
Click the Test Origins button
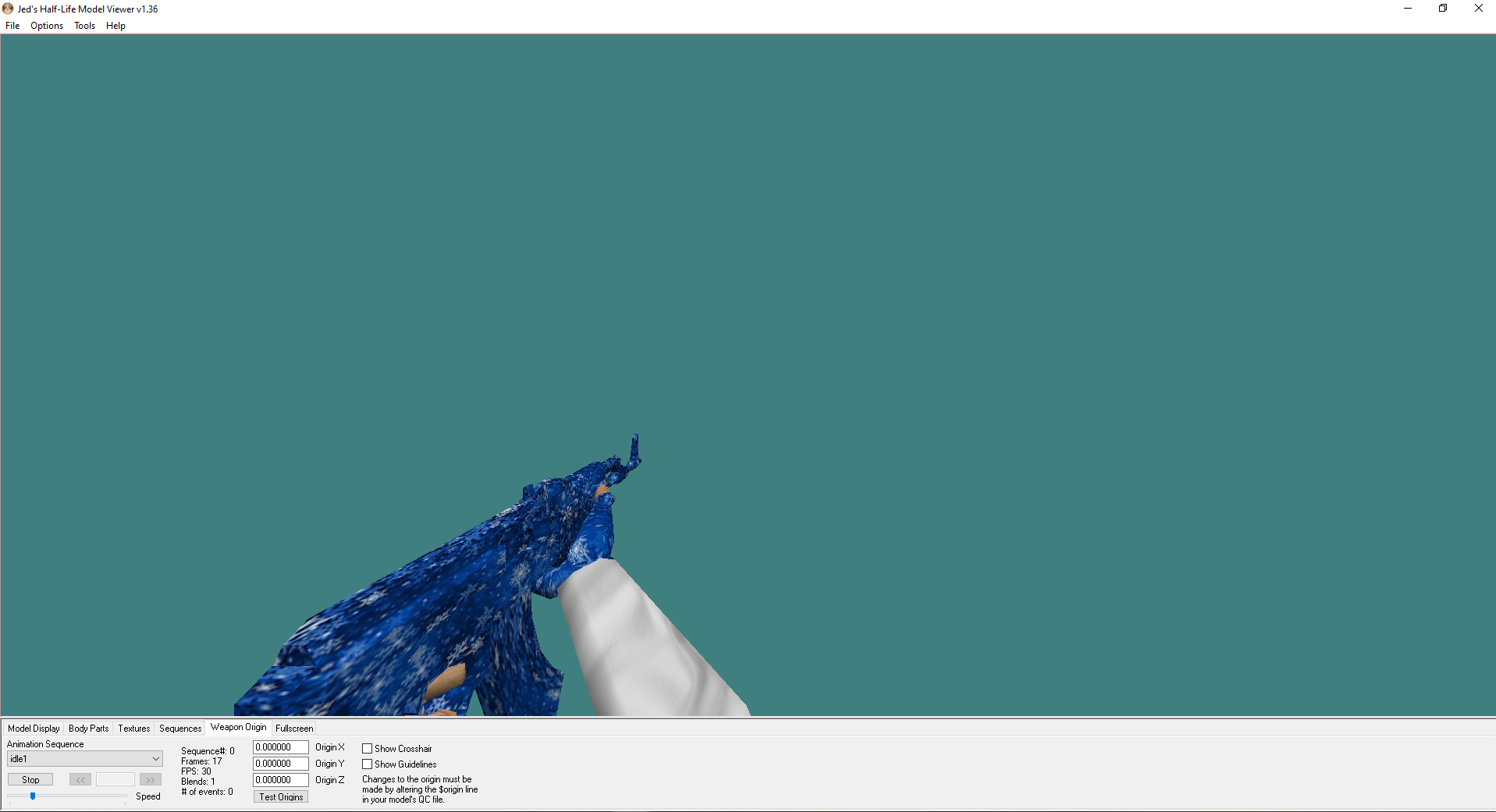281,797
